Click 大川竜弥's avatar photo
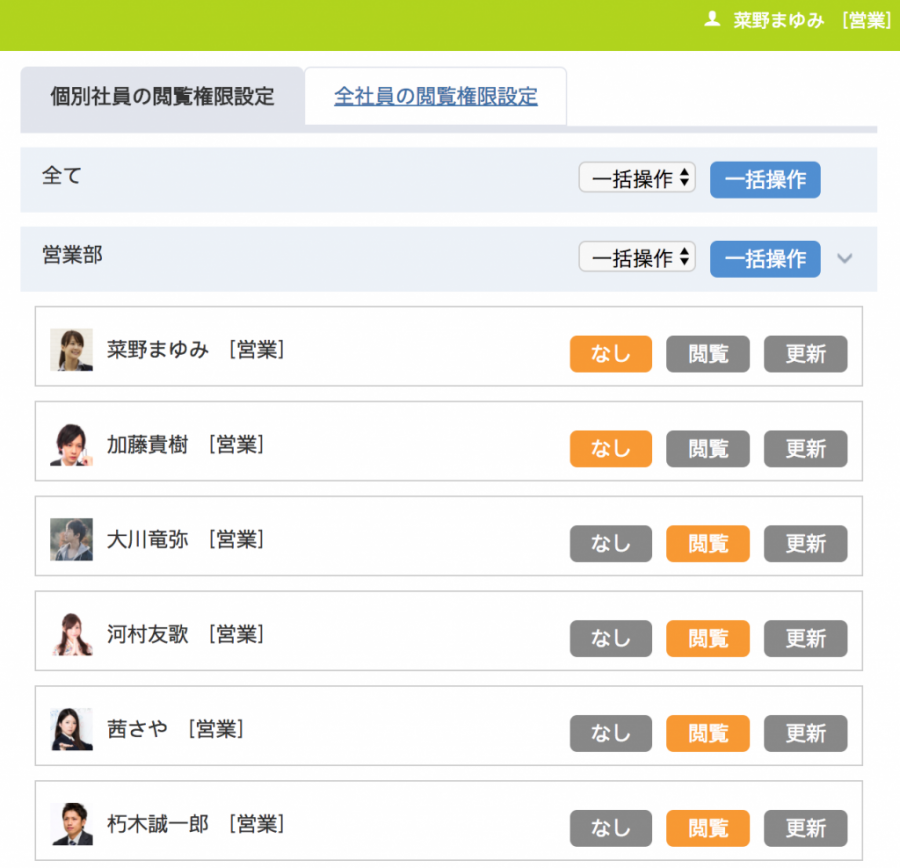 tap(71, 540)
